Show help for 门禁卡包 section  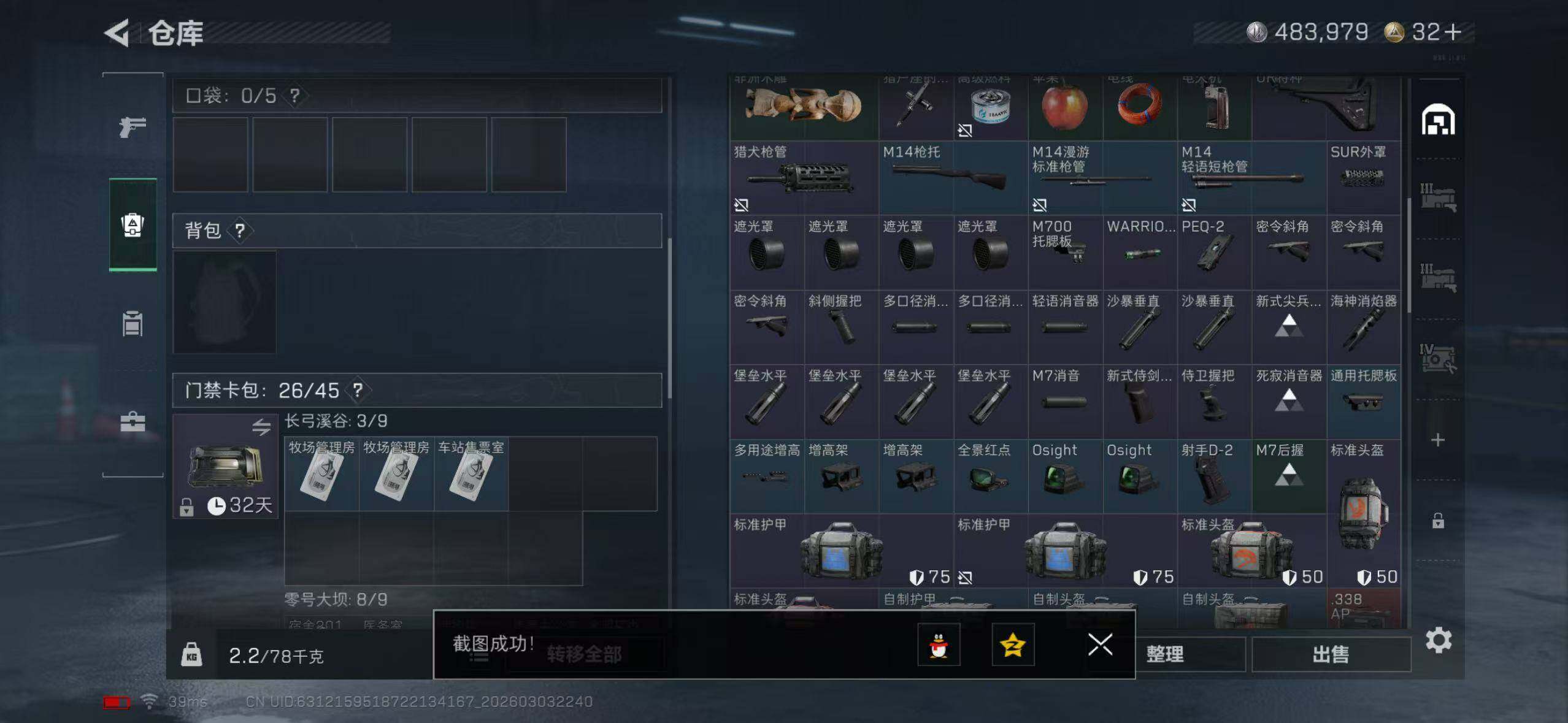(358, 390)
